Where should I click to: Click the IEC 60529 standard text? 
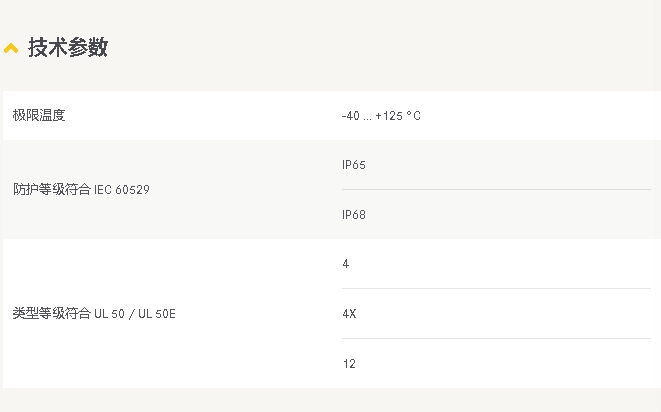coord(122,189)
